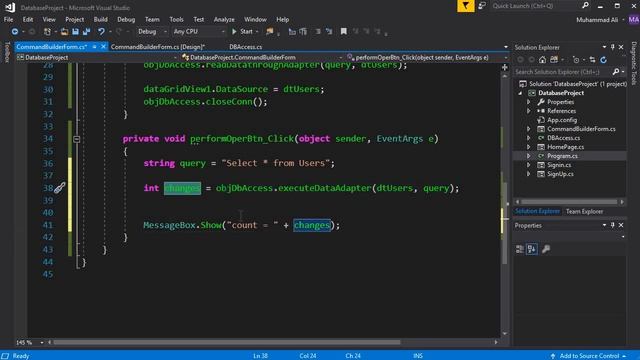Click the Uncomment selected lines icon

329,31
